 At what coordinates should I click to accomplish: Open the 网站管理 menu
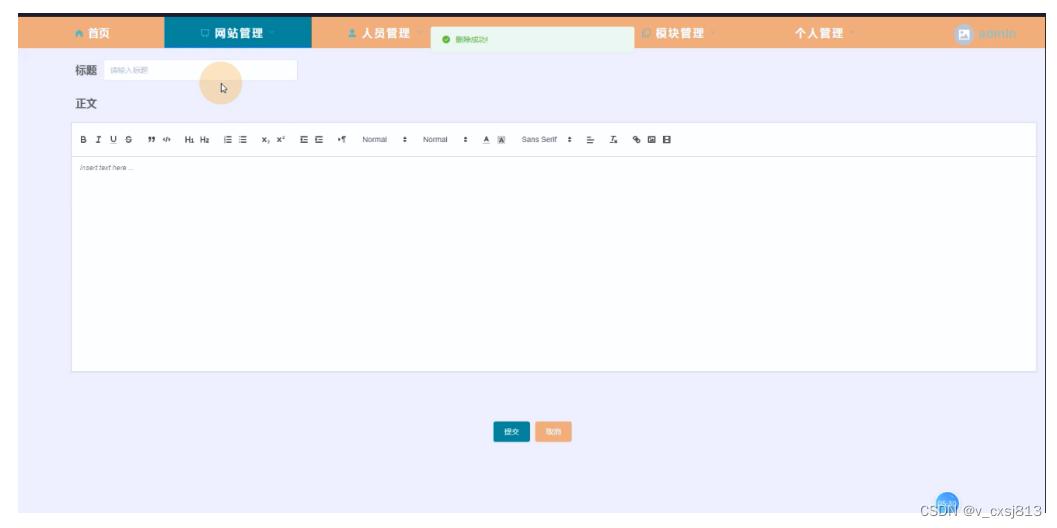(237, 32)
